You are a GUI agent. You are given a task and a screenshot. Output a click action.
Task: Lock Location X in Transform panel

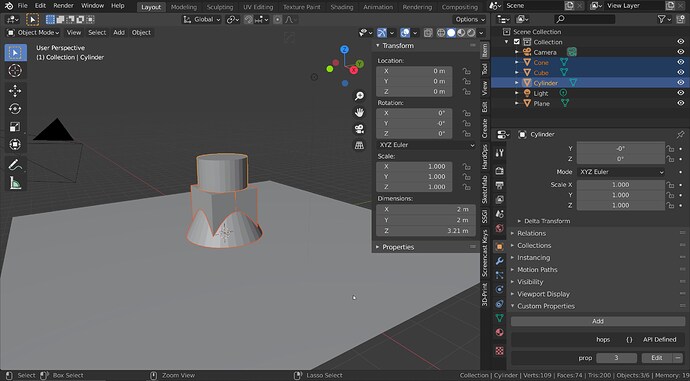click(x=466, y=71)
